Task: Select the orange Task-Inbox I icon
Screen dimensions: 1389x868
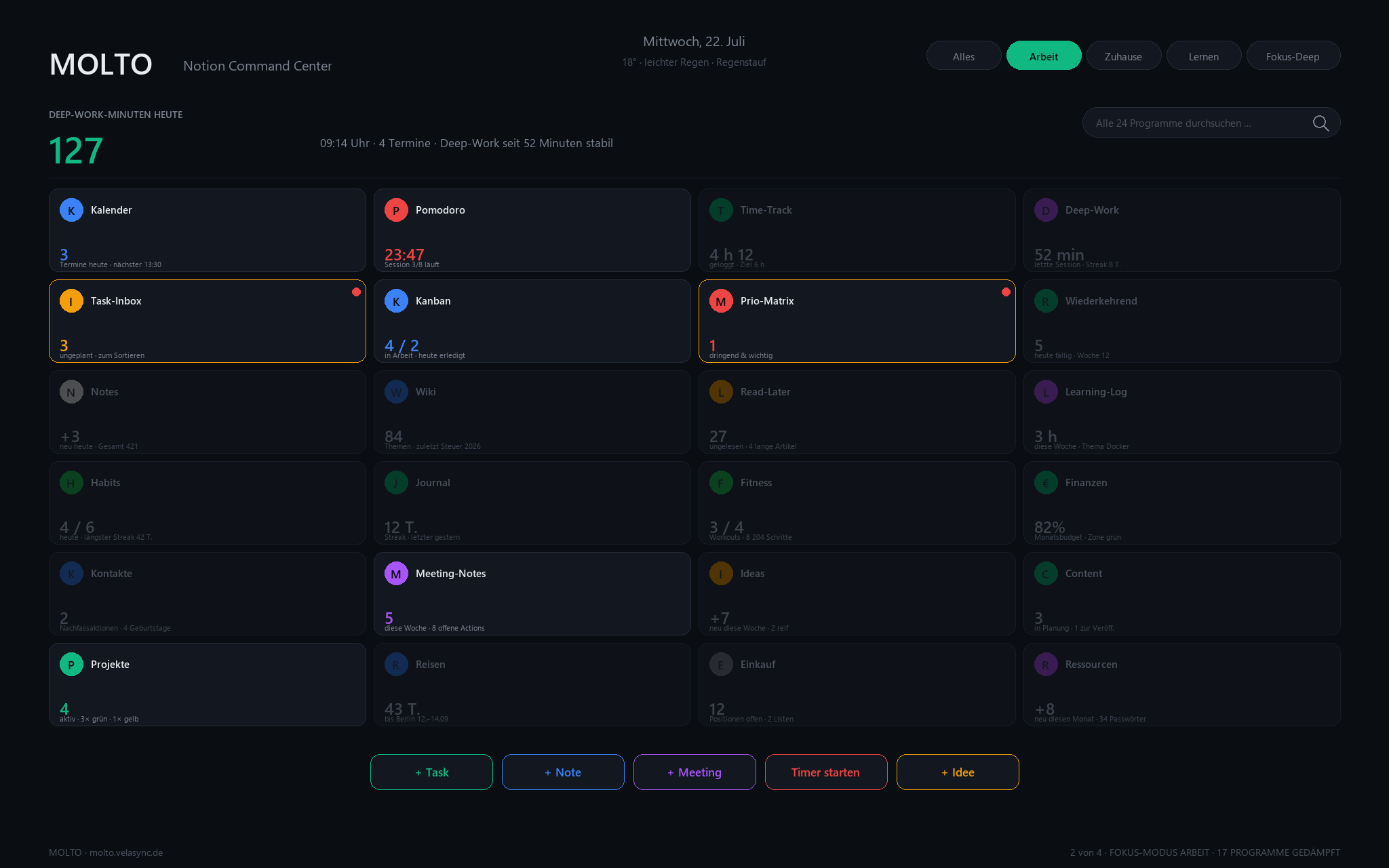Action: pos(71,301)
